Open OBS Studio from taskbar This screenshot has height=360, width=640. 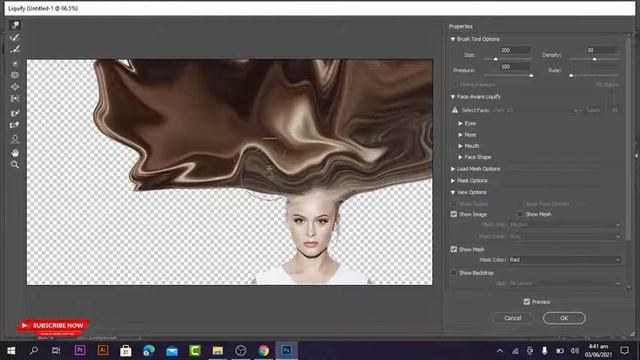click(241, 351)
